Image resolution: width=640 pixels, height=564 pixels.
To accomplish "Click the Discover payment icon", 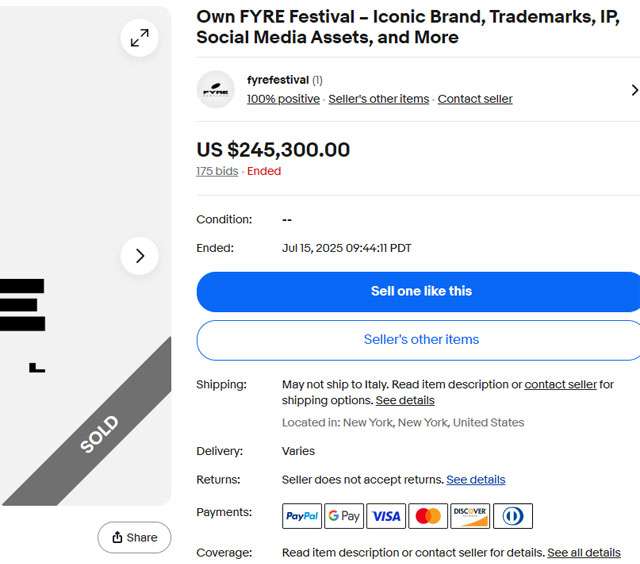I will pyautogui.click(x=470, y=516).
